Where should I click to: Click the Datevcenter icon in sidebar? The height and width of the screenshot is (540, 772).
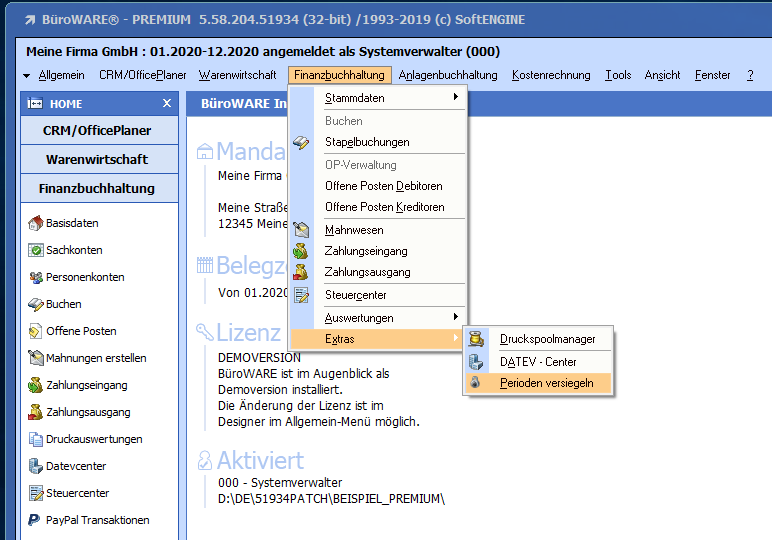click(35, 466)
